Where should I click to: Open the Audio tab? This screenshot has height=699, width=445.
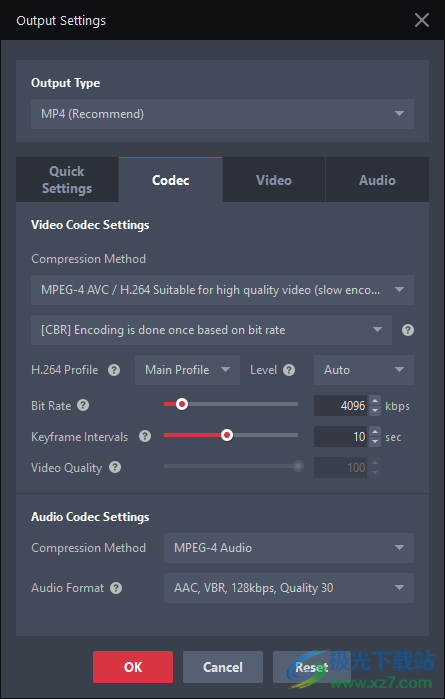coord(377,180)
